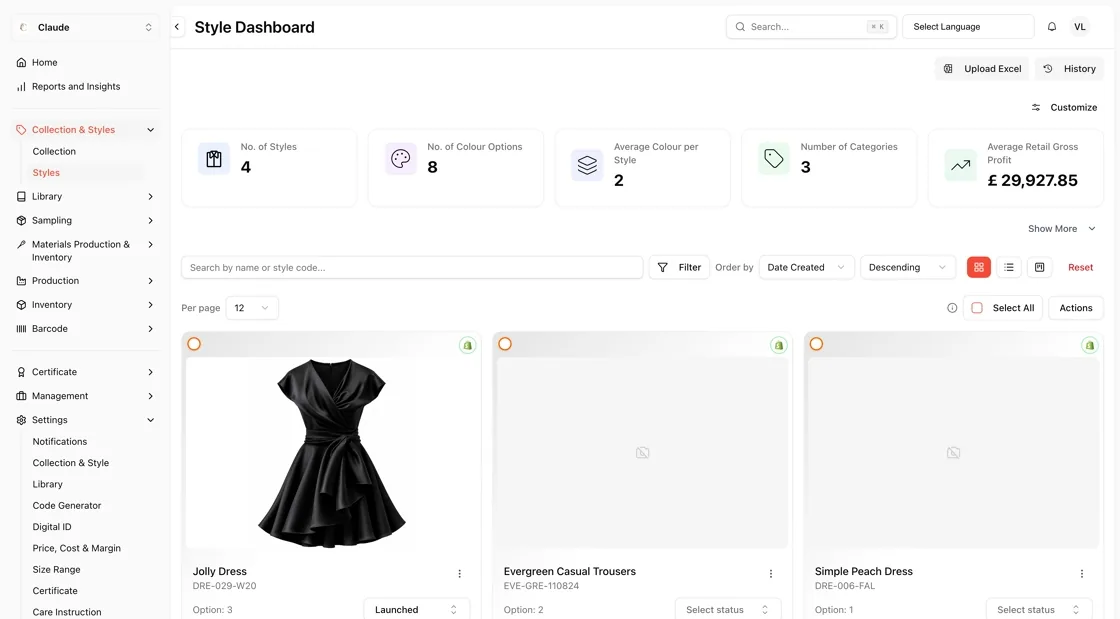This screenshot has width=1120, height=619.
Task: Open the Select Language dropdown
Action: point(968,27)
